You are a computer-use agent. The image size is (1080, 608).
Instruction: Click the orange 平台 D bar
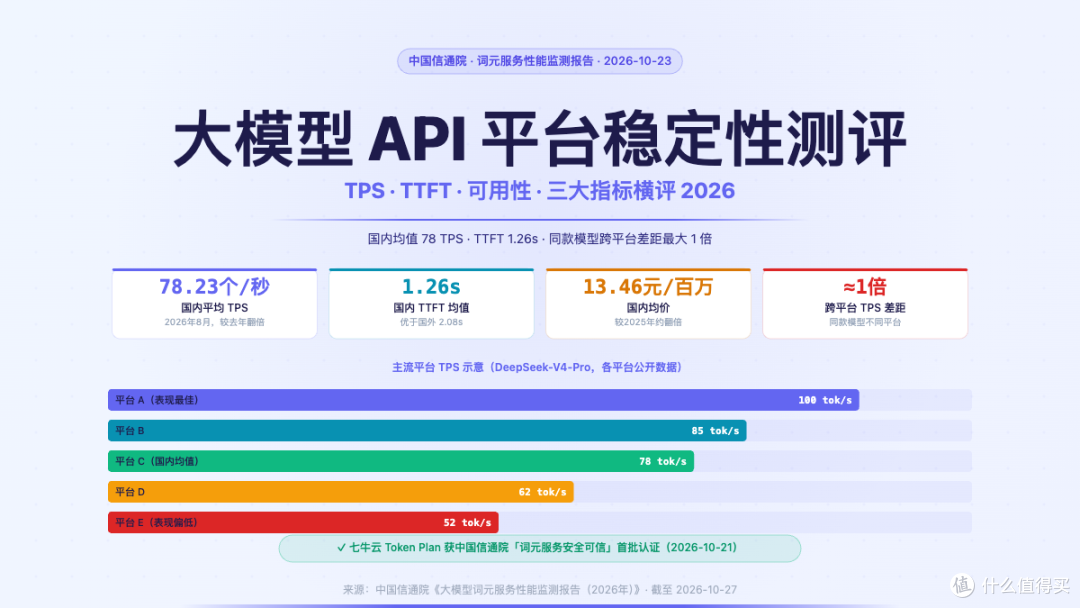click(x=341, y=492)
